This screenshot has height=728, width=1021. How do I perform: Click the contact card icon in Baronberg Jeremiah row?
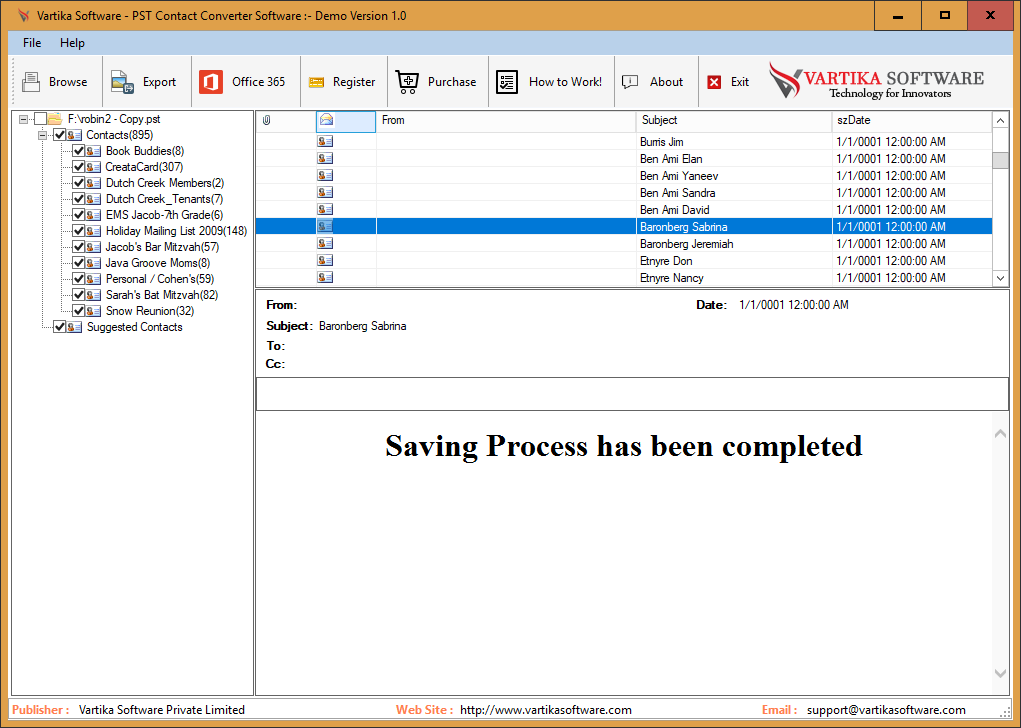click(325, 243)
